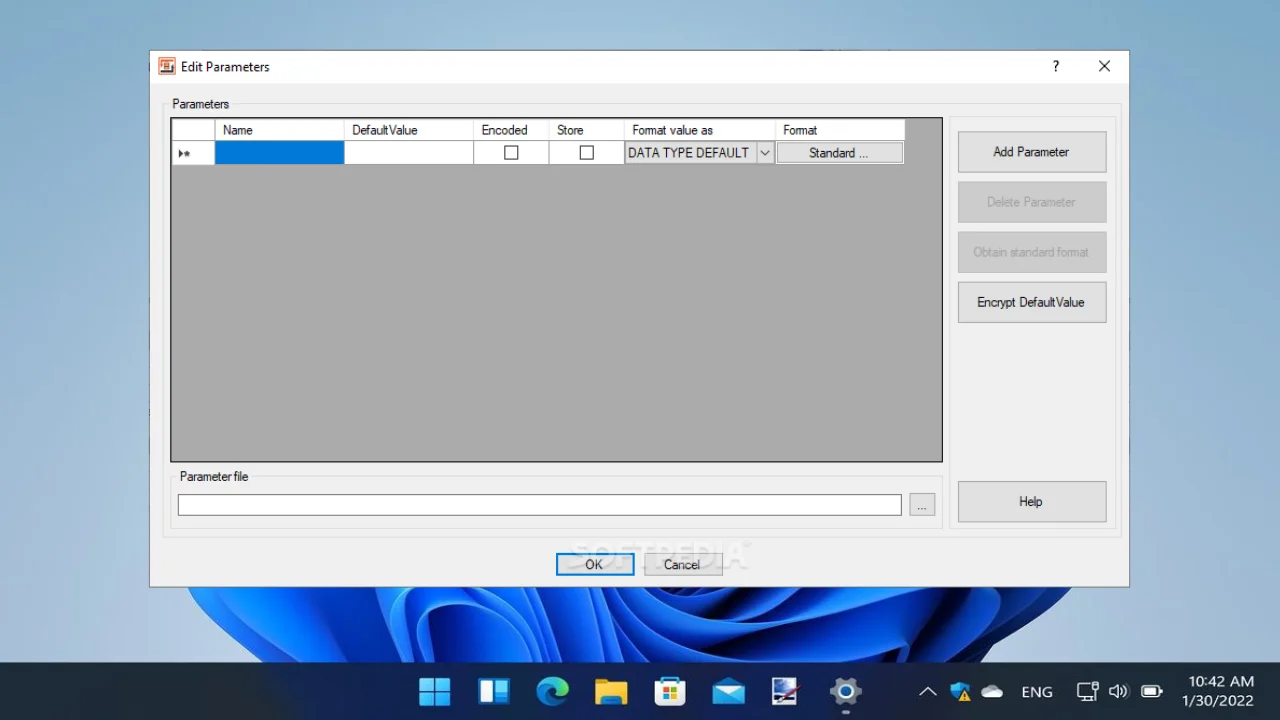Click the Standard ... format button
Screen dimensions: 1280x720
[839, 153]
